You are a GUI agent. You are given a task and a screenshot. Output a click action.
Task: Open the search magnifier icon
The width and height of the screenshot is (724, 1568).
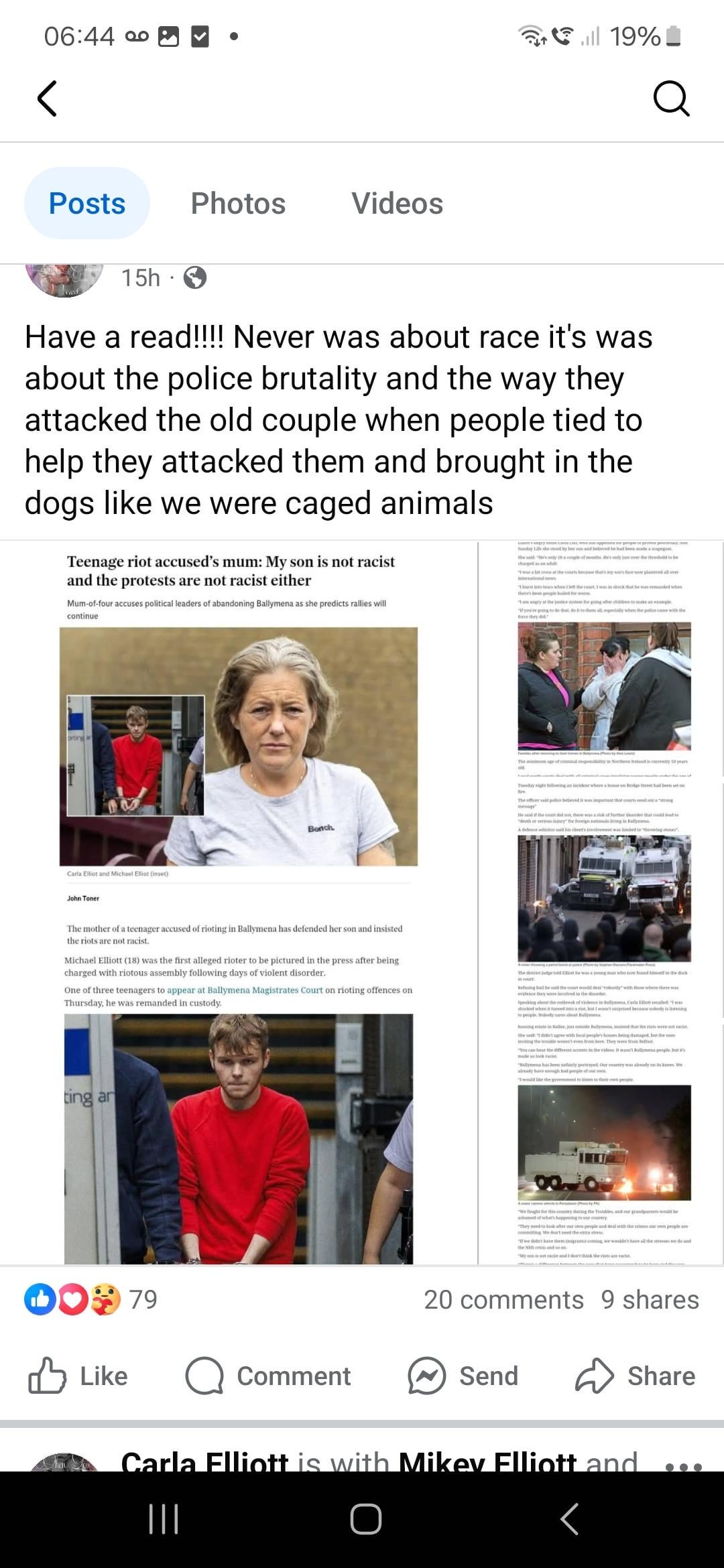coord(671,99)
